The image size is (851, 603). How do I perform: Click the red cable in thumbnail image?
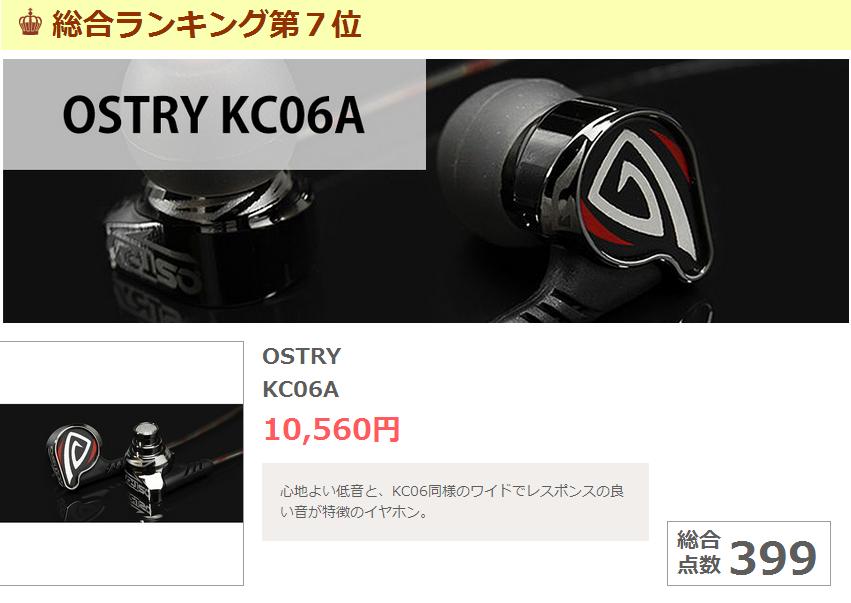217,445
